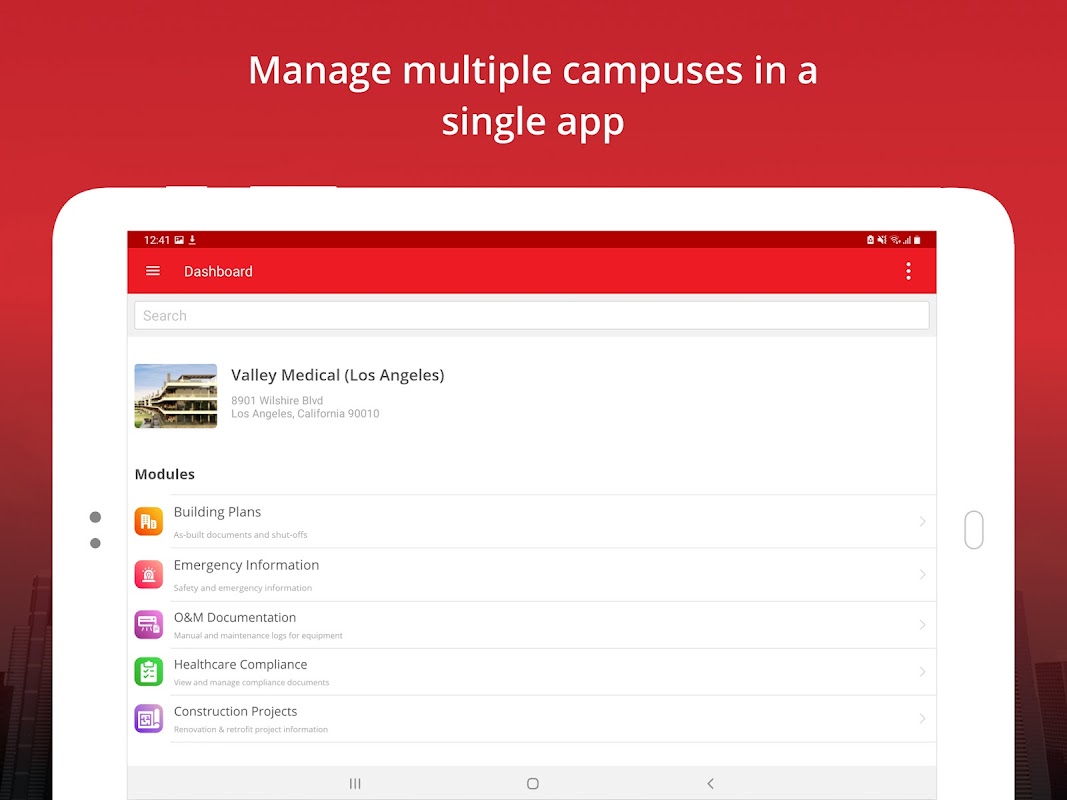Click the Modules section heading
This screenshot has width=1067, height=800.
[165, 474]
